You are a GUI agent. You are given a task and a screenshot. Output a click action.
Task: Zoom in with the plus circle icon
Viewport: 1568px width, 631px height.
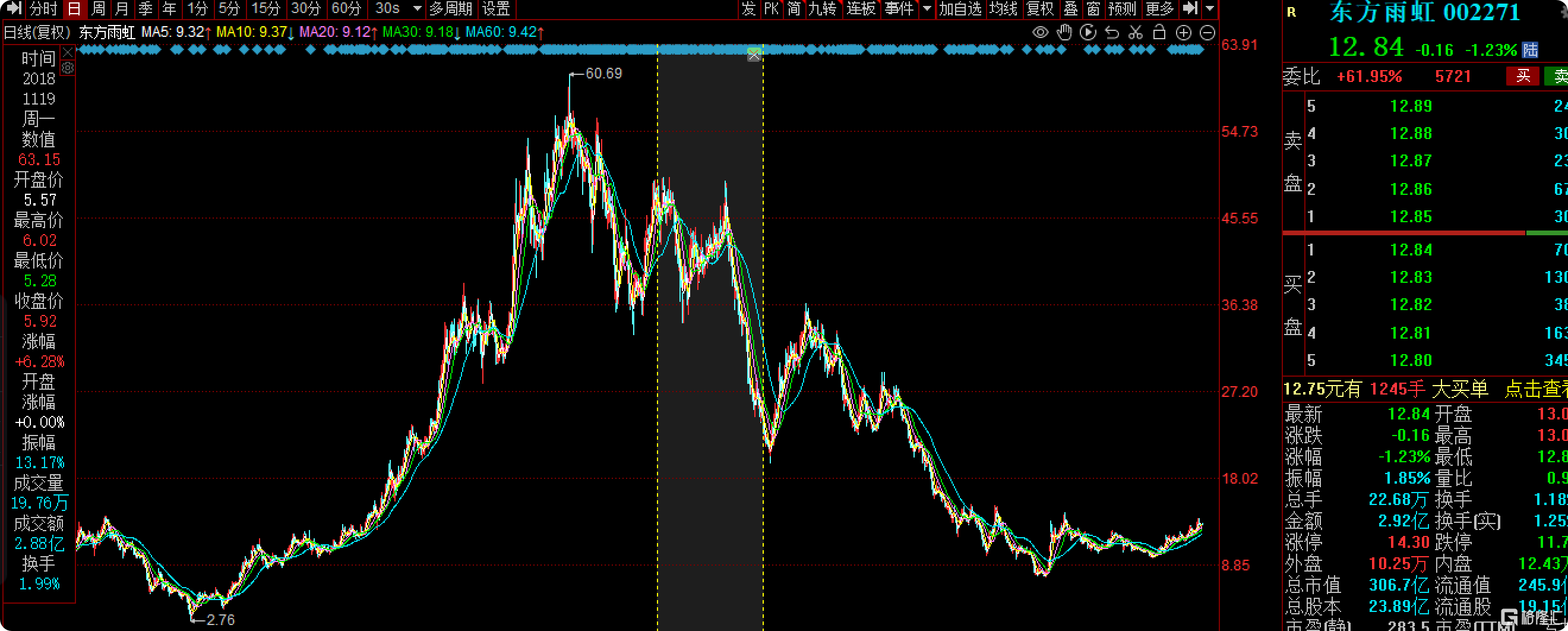pyautogui.click(x=1183, y=32)
